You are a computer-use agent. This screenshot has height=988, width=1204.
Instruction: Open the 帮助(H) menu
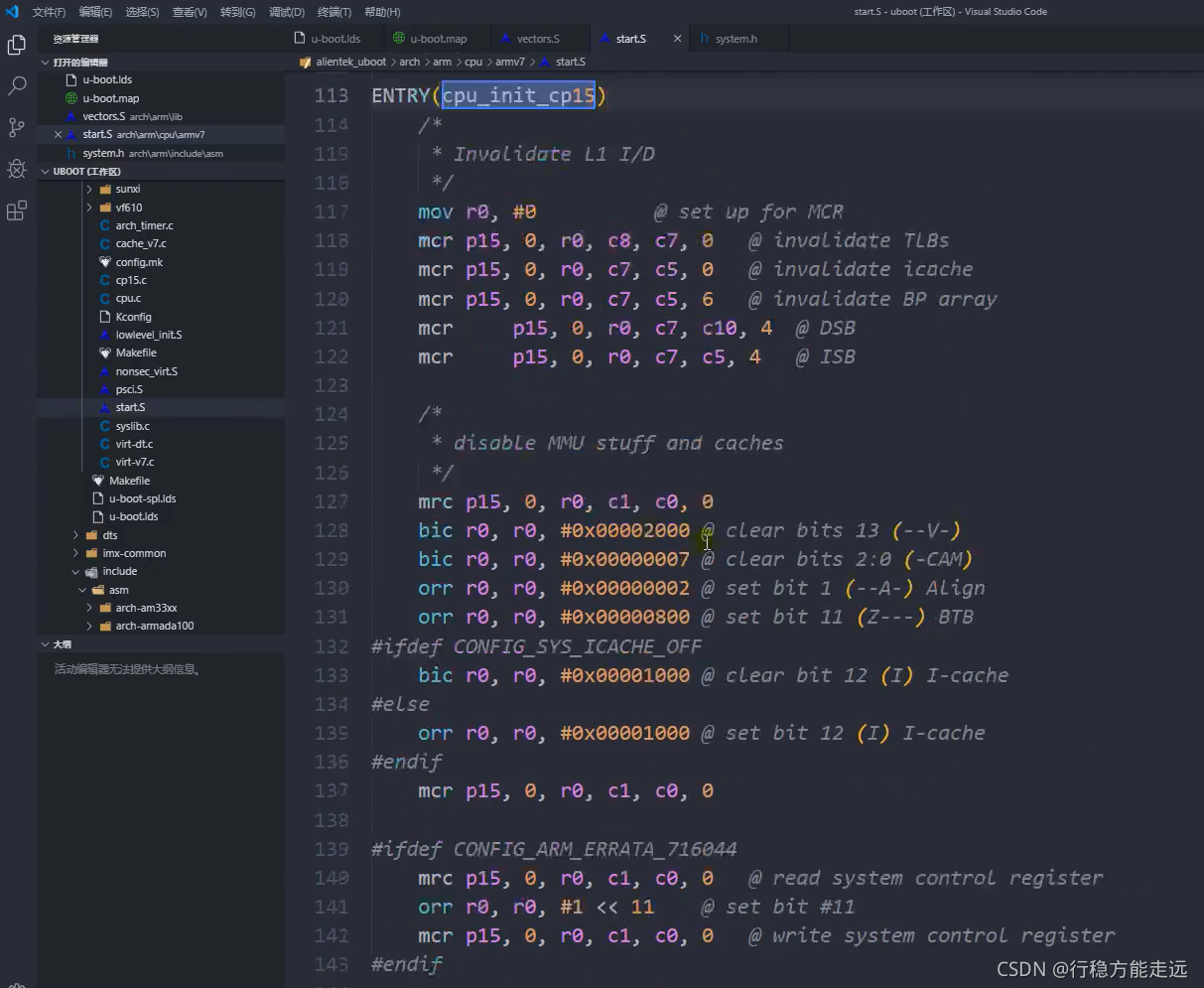pyautogui.click(x=382, y=12)
